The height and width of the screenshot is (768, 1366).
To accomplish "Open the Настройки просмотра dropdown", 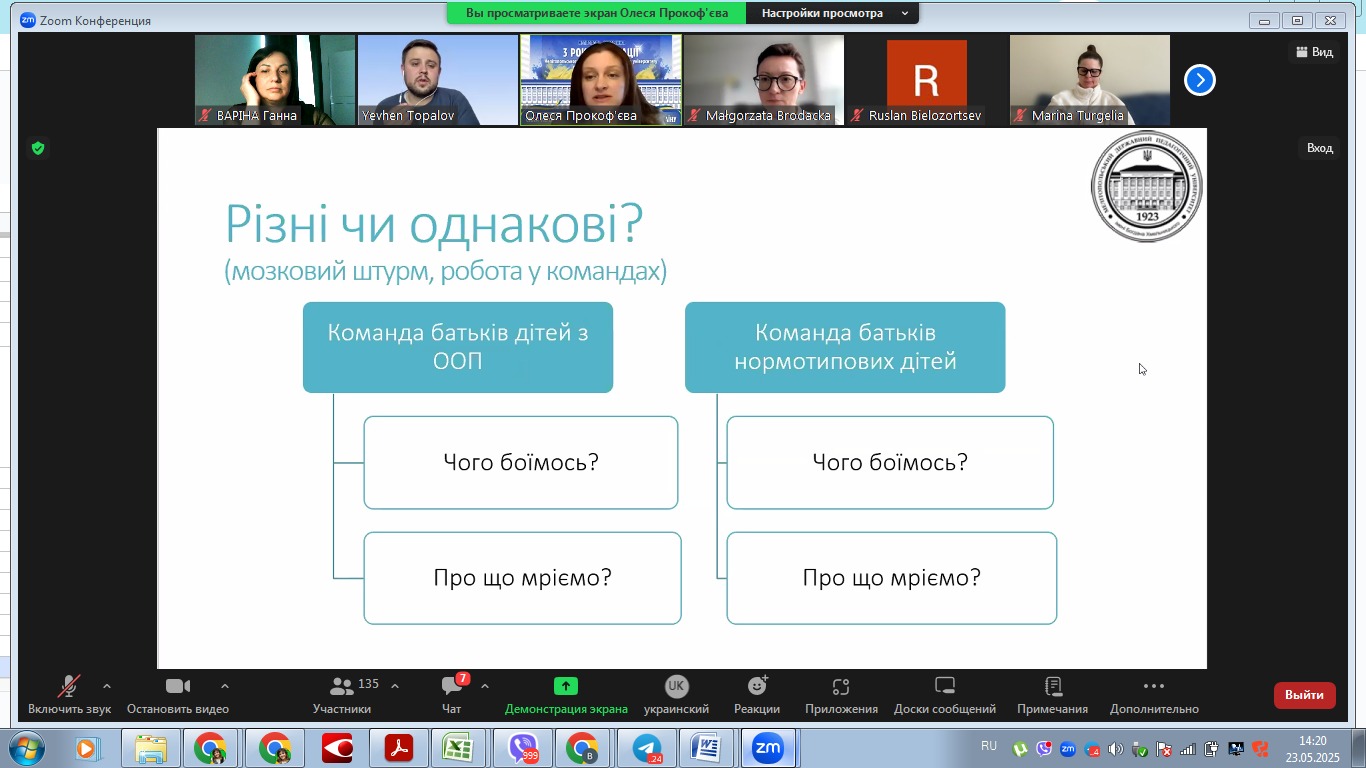I will pyautogui.click(x=834, y=13).
